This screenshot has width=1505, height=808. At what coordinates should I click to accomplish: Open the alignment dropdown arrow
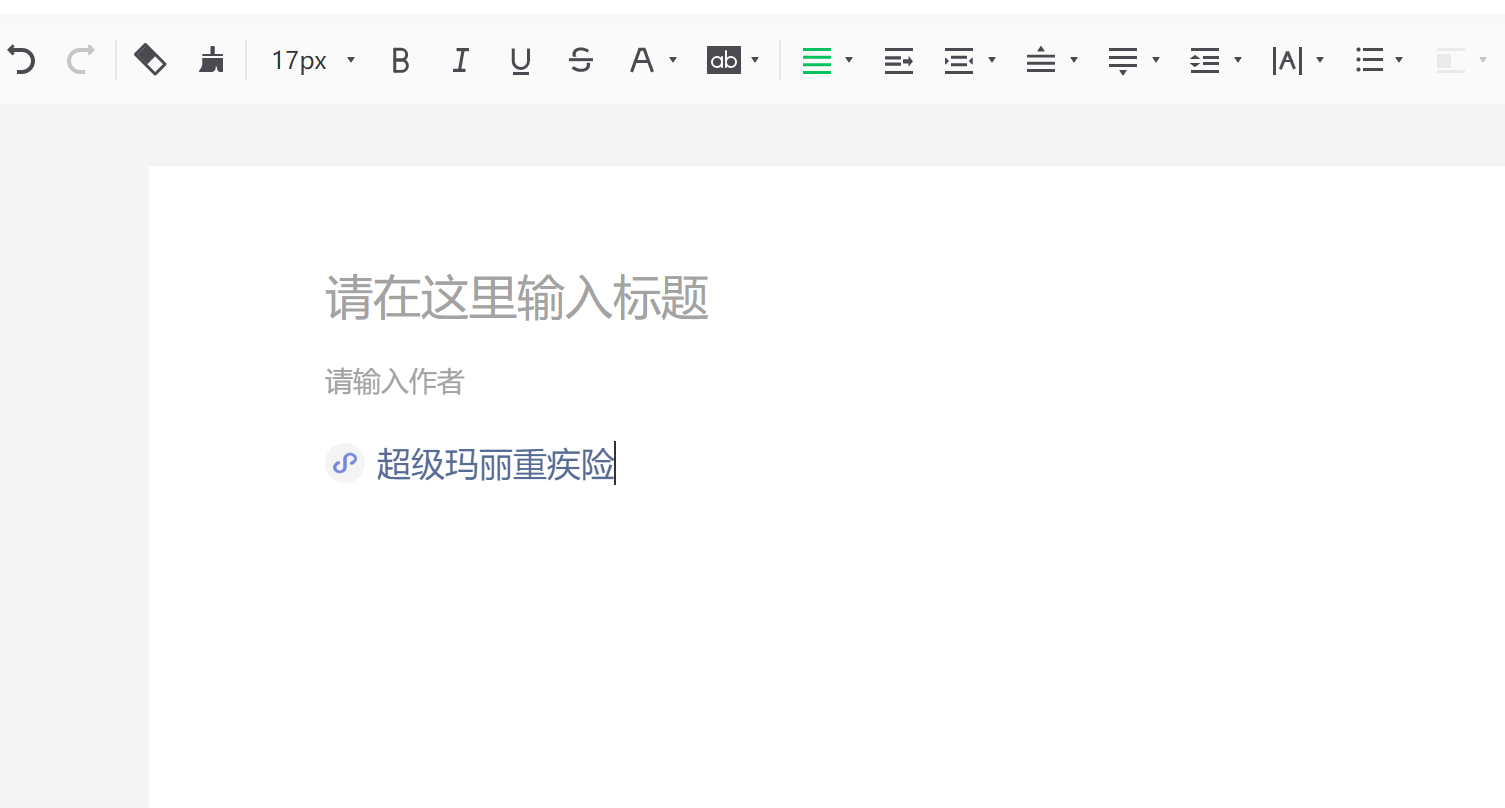point(849,60)
